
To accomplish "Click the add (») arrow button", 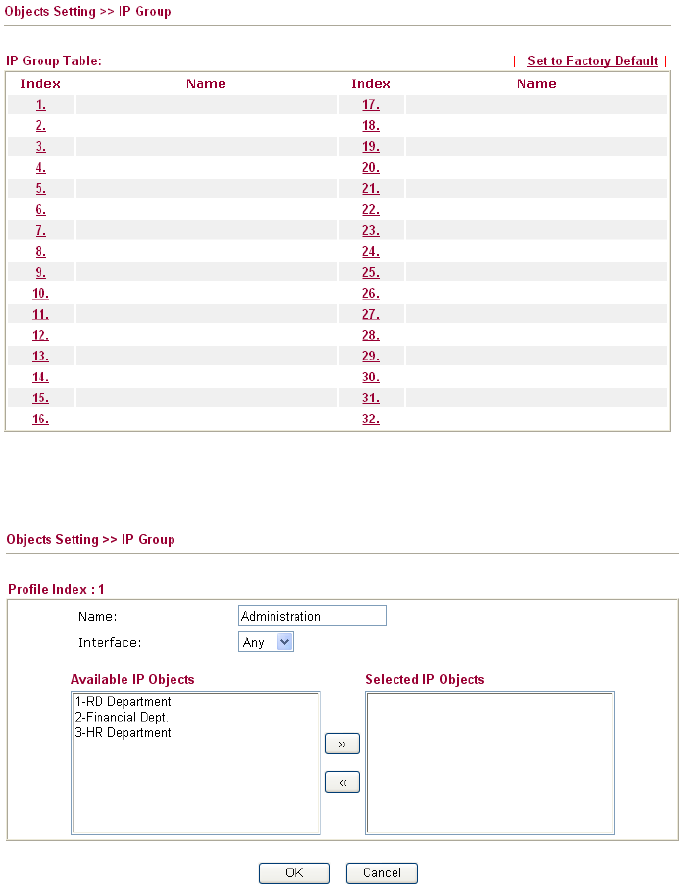I will (x=342, y=744).
